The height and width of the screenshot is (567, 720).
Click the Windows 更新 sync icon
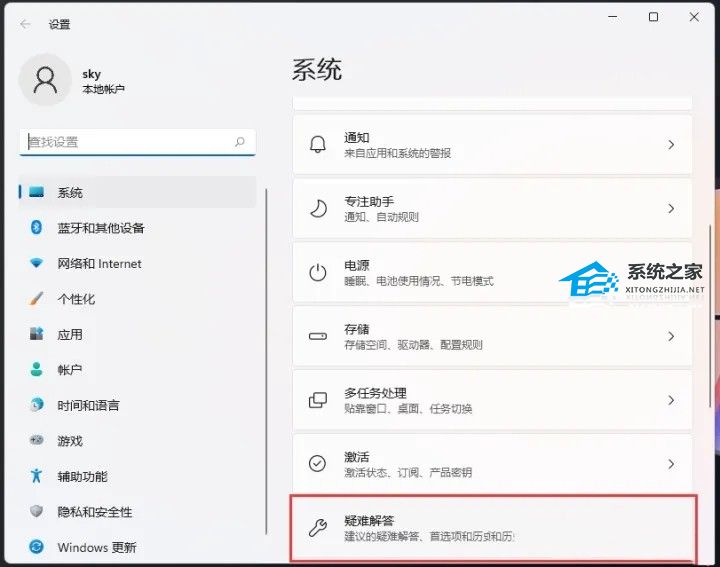36,546
